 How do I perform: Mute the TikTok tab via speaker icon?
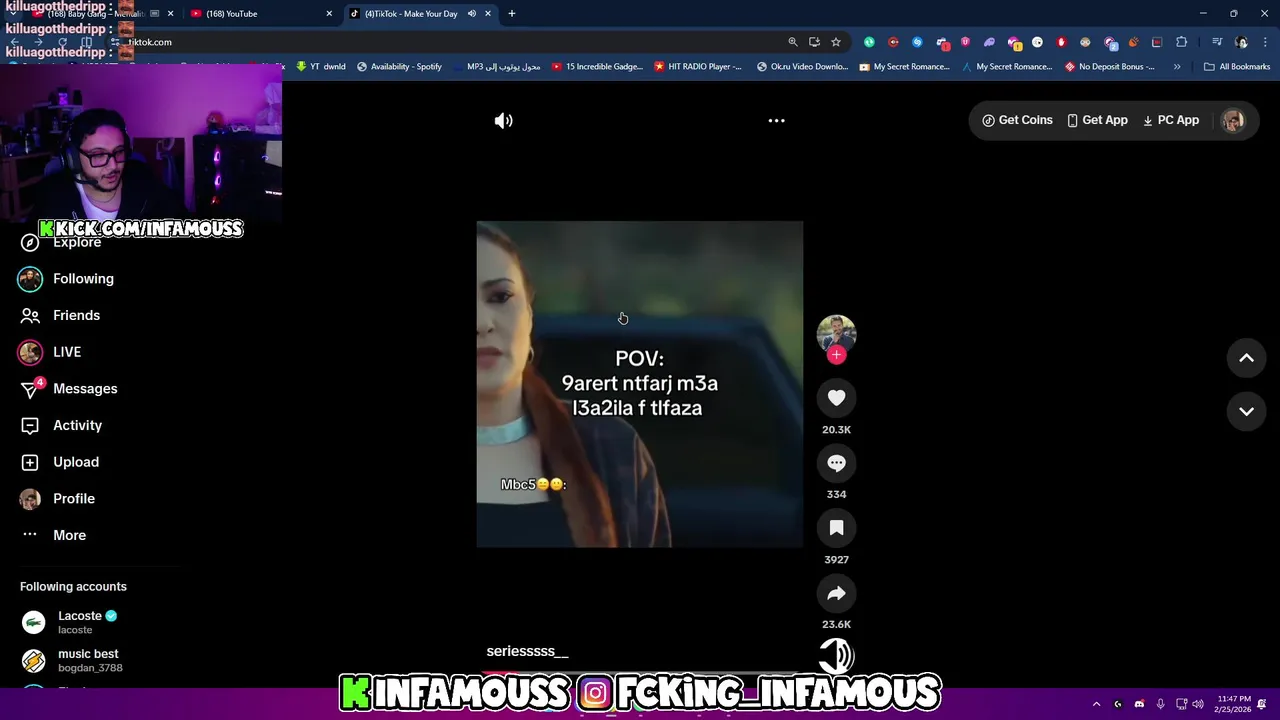click(471, 13)
